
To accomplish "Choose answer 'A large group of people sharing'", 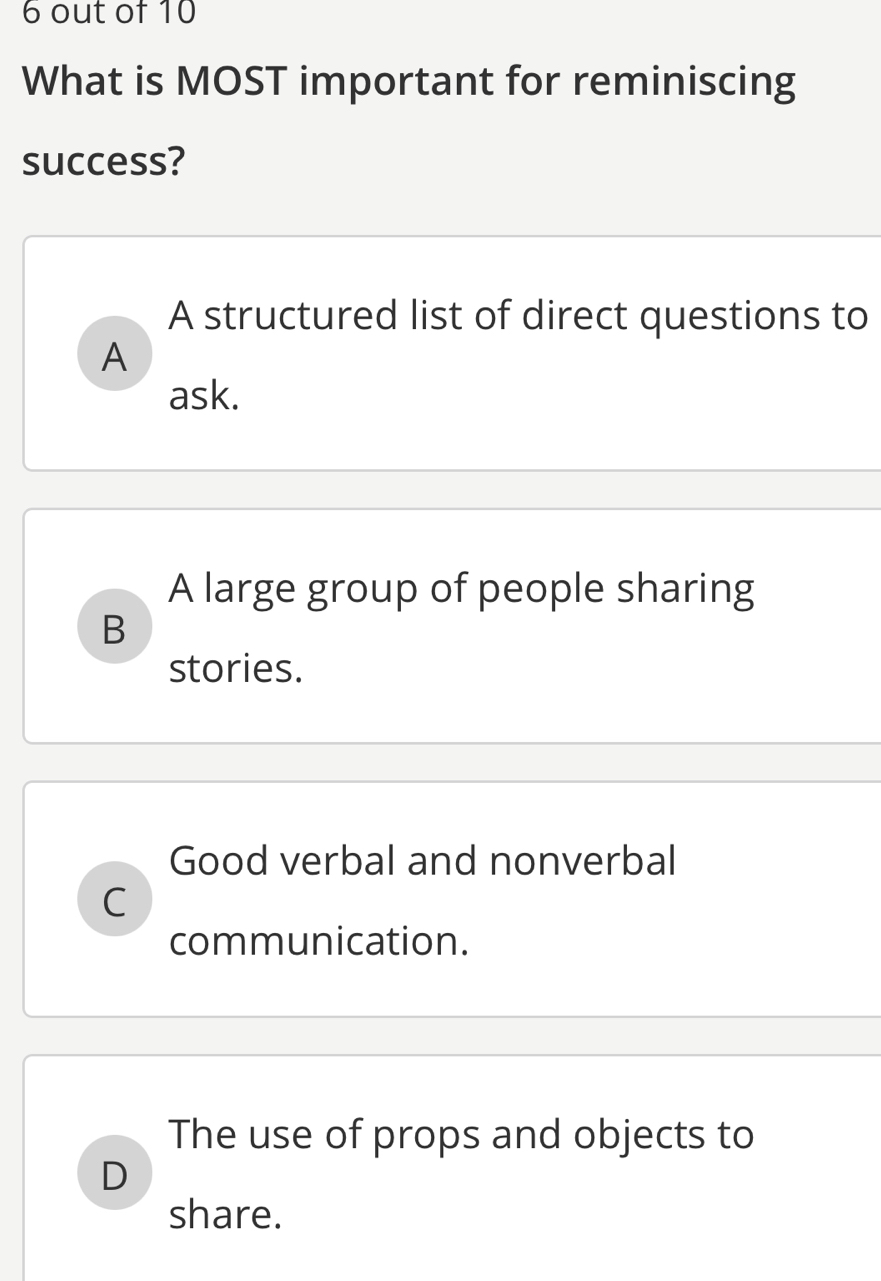I will click(x=461, y=588).
